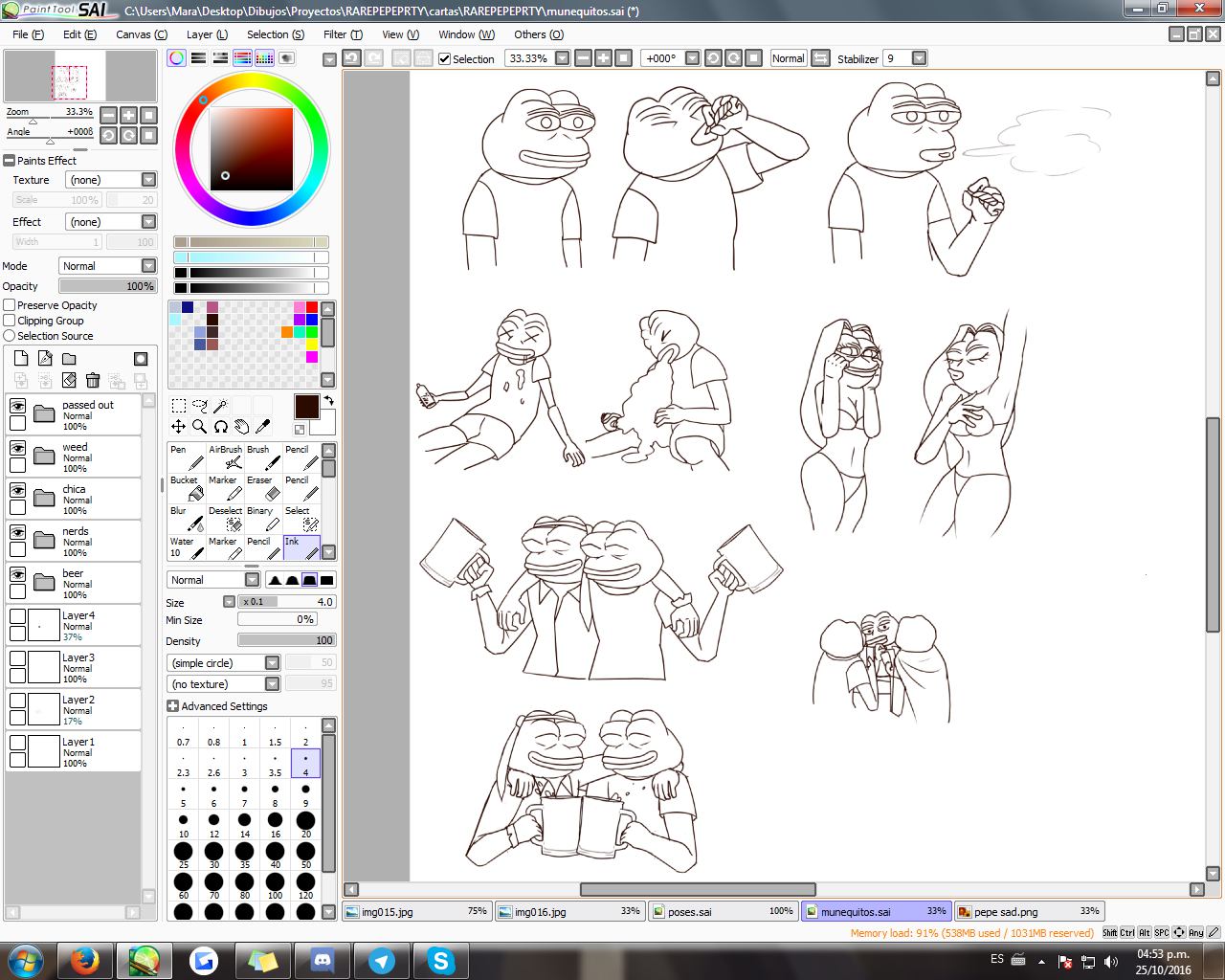The height and width of the screenshot is (980, 1225).
Task: Clear the layer with eraser icon
Action: tap(69, 380)
